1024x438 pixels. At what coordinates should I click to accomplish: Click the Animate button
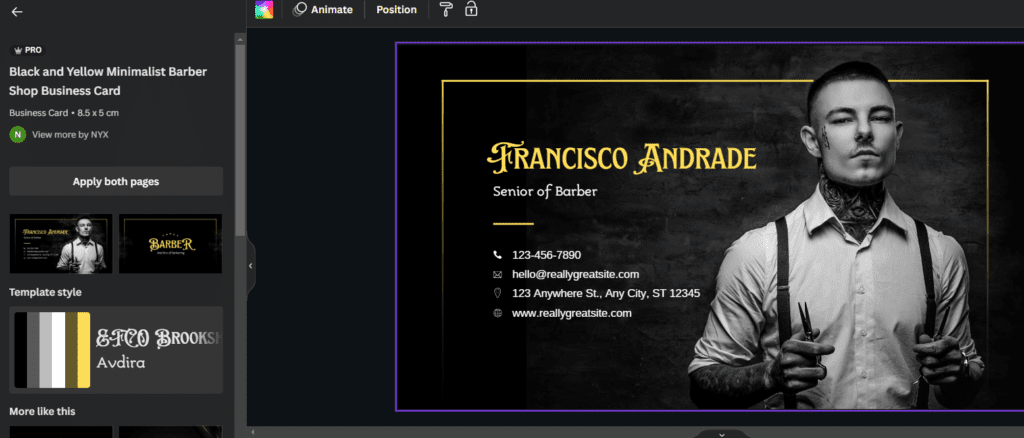tap(323, 10)
